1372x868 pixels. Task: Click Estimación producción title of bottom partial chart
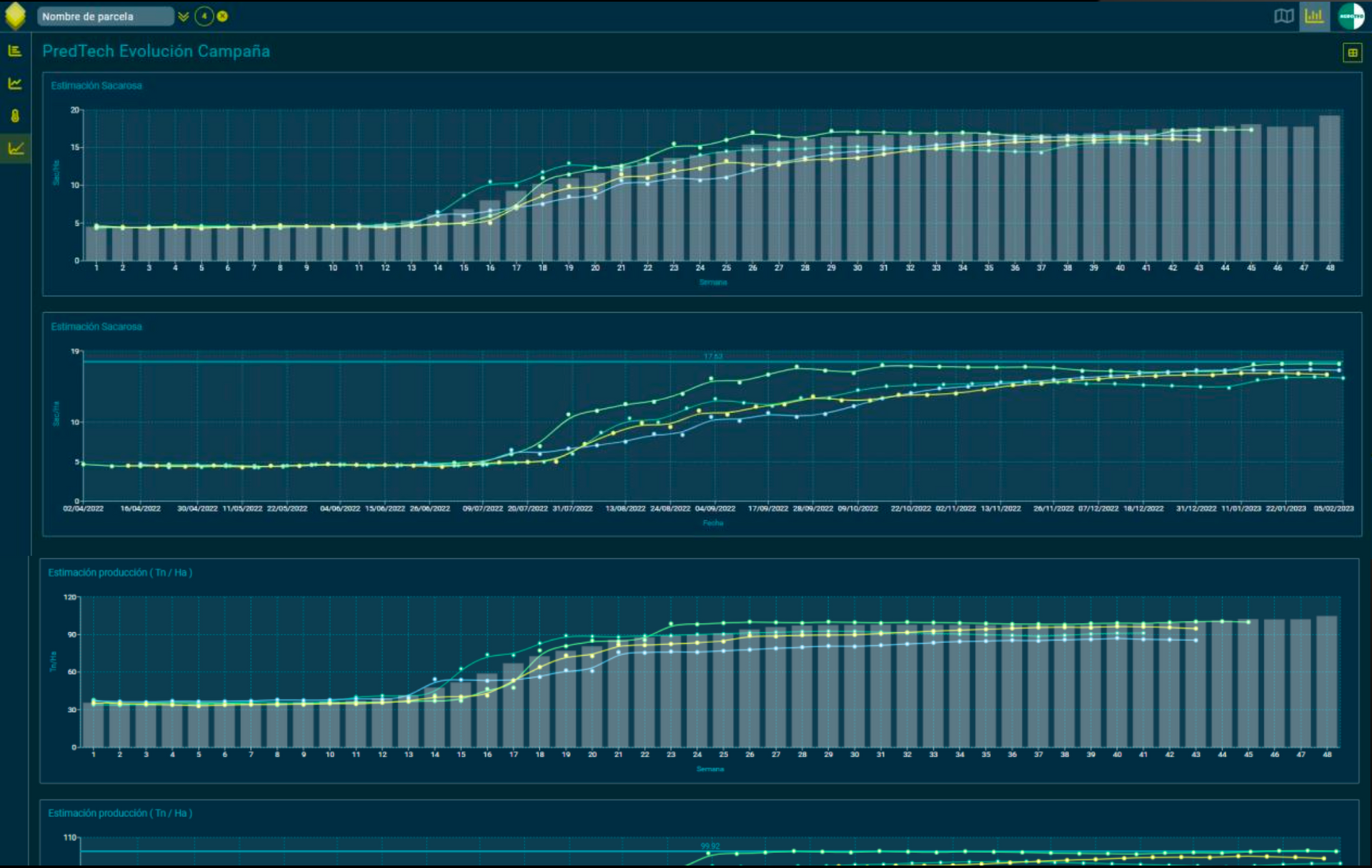120,813
